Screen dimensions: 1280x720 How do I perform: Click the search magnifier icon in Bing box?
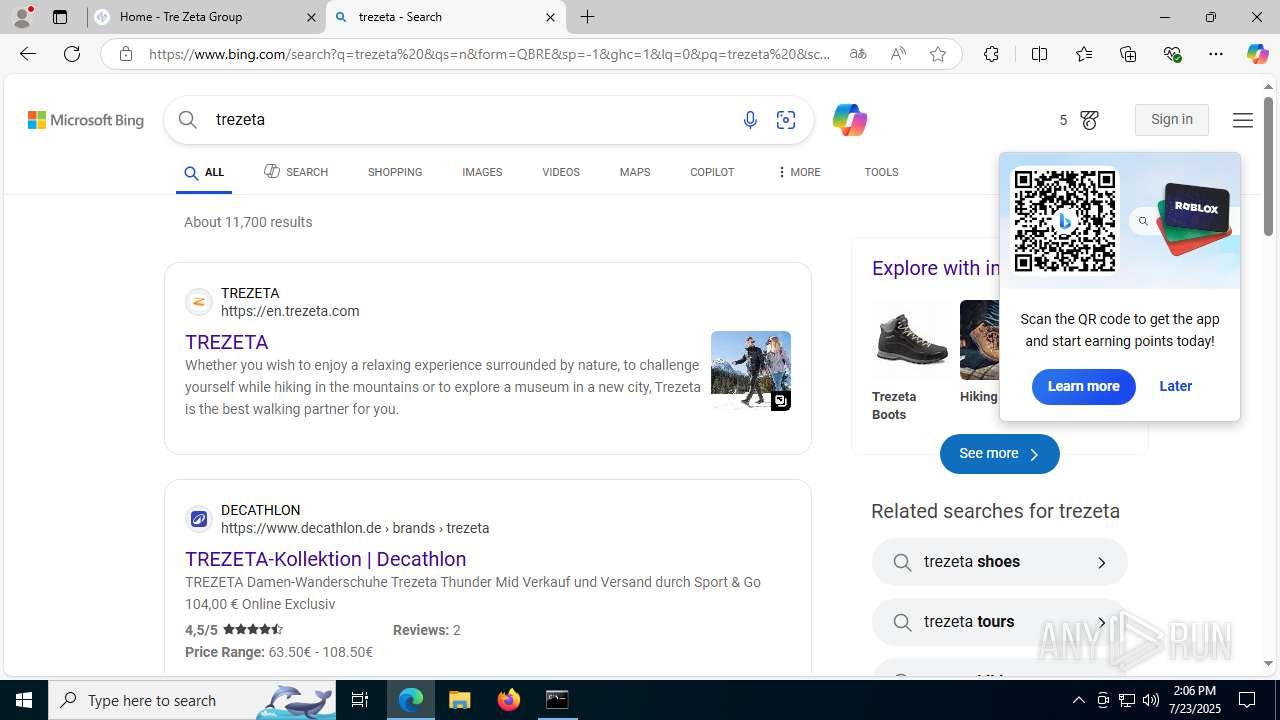pos(188,120)
